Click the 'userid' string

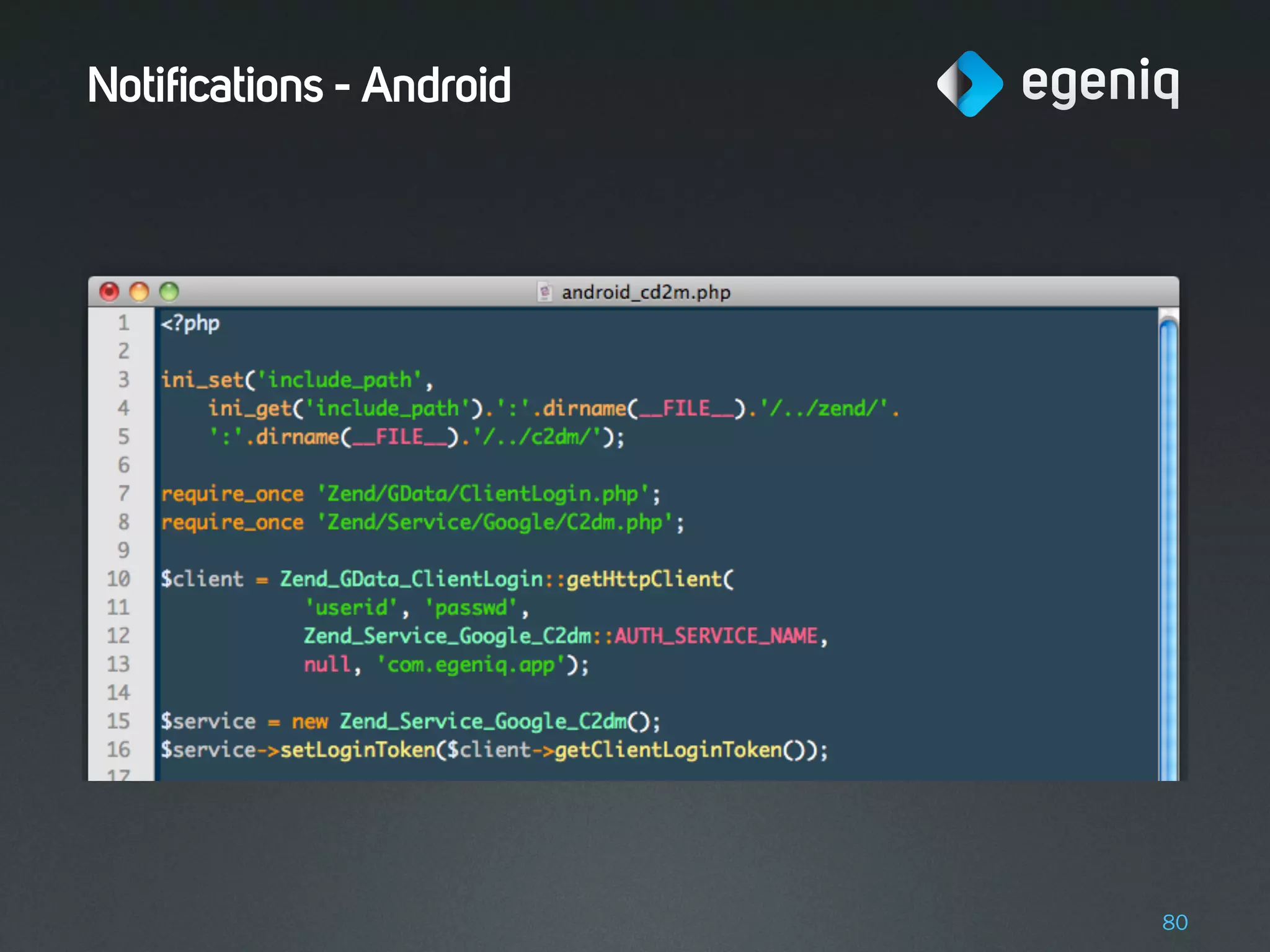pos(351,608)
